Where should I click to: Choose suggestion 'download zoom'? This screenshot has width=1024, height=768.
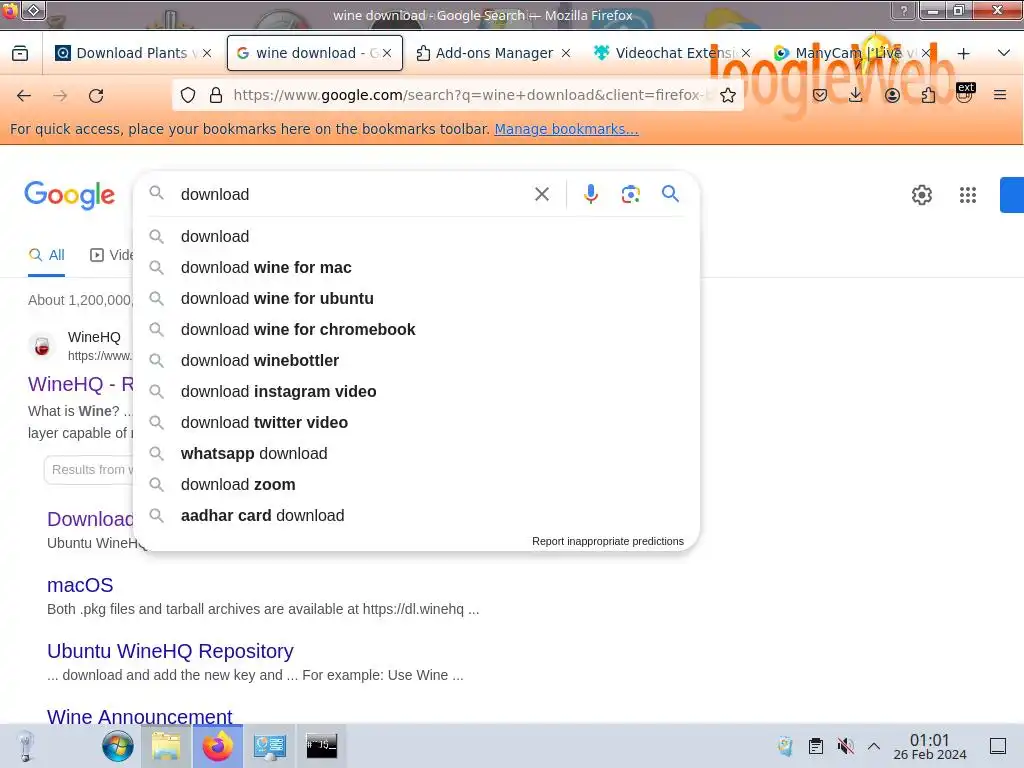click(416, 485)
